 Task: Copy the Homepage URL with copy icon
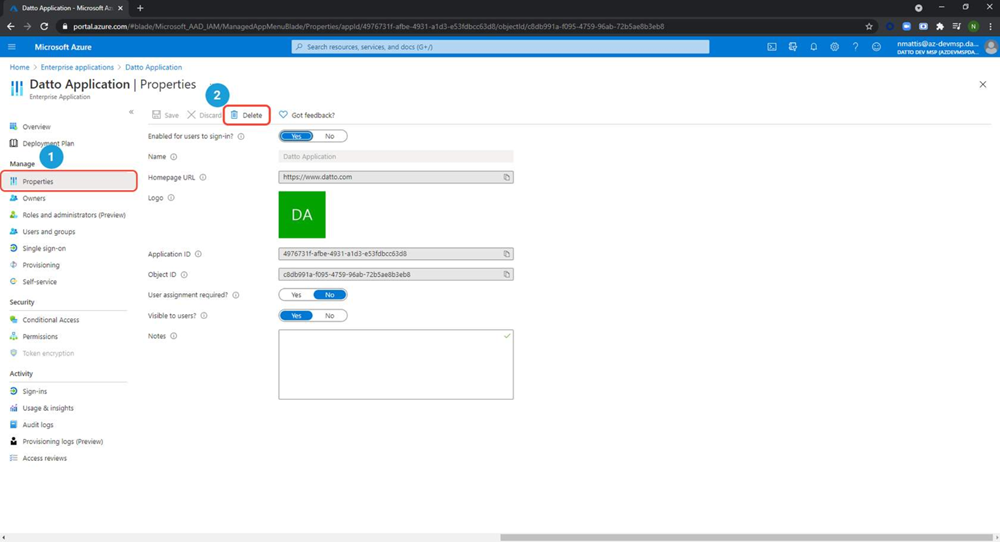click(507, 177)
